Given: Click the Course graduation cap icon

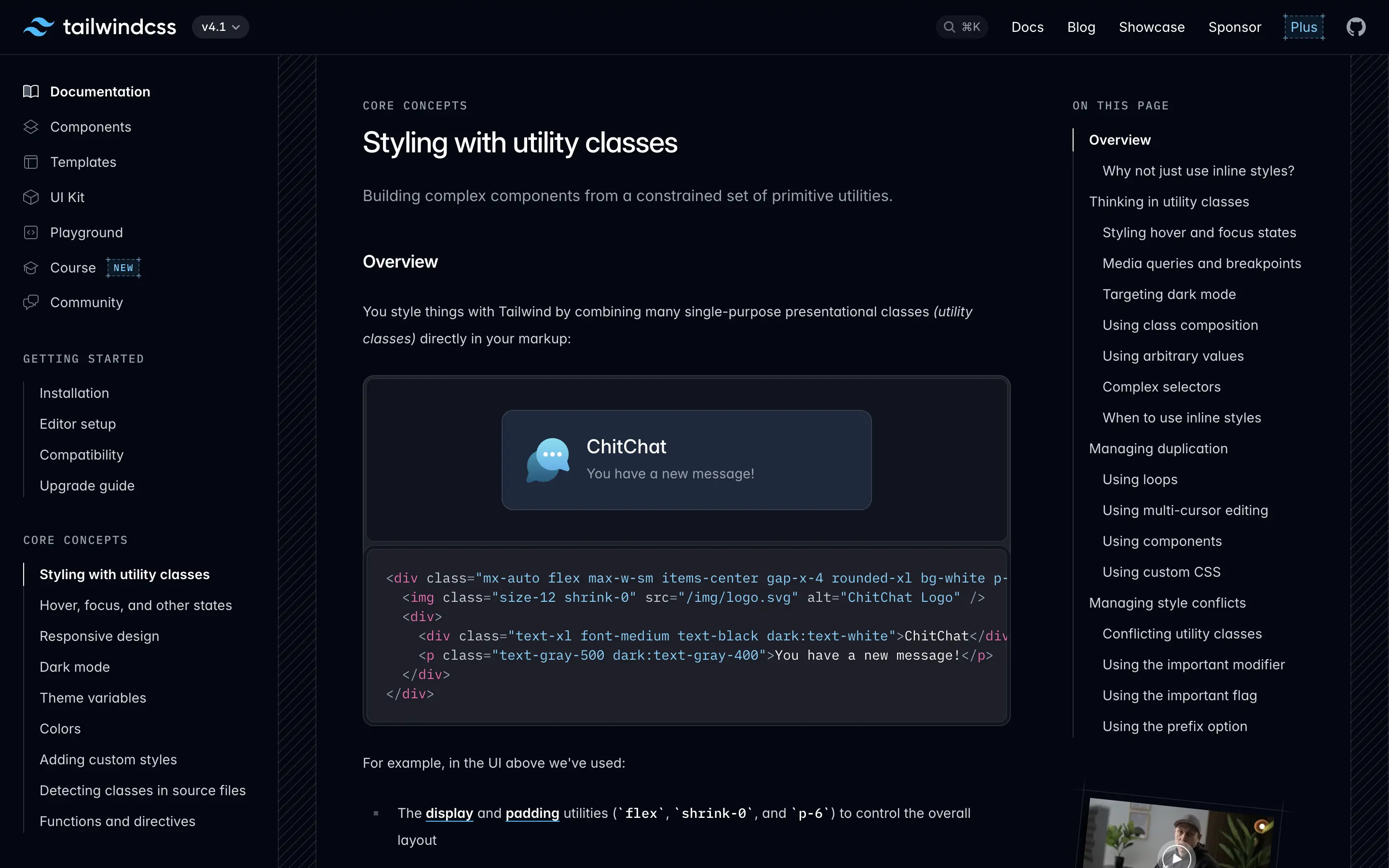Looking at the screenshot, I should (31, 268).
